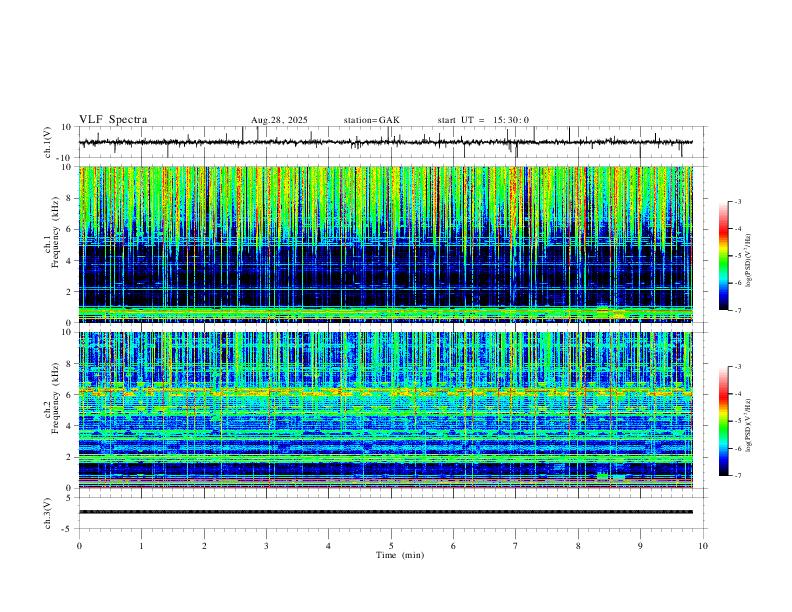This screenshot has height=612, width=792.
Task: Click the 'ch.1(V)' waveform axis label
Action: [48, 142]
